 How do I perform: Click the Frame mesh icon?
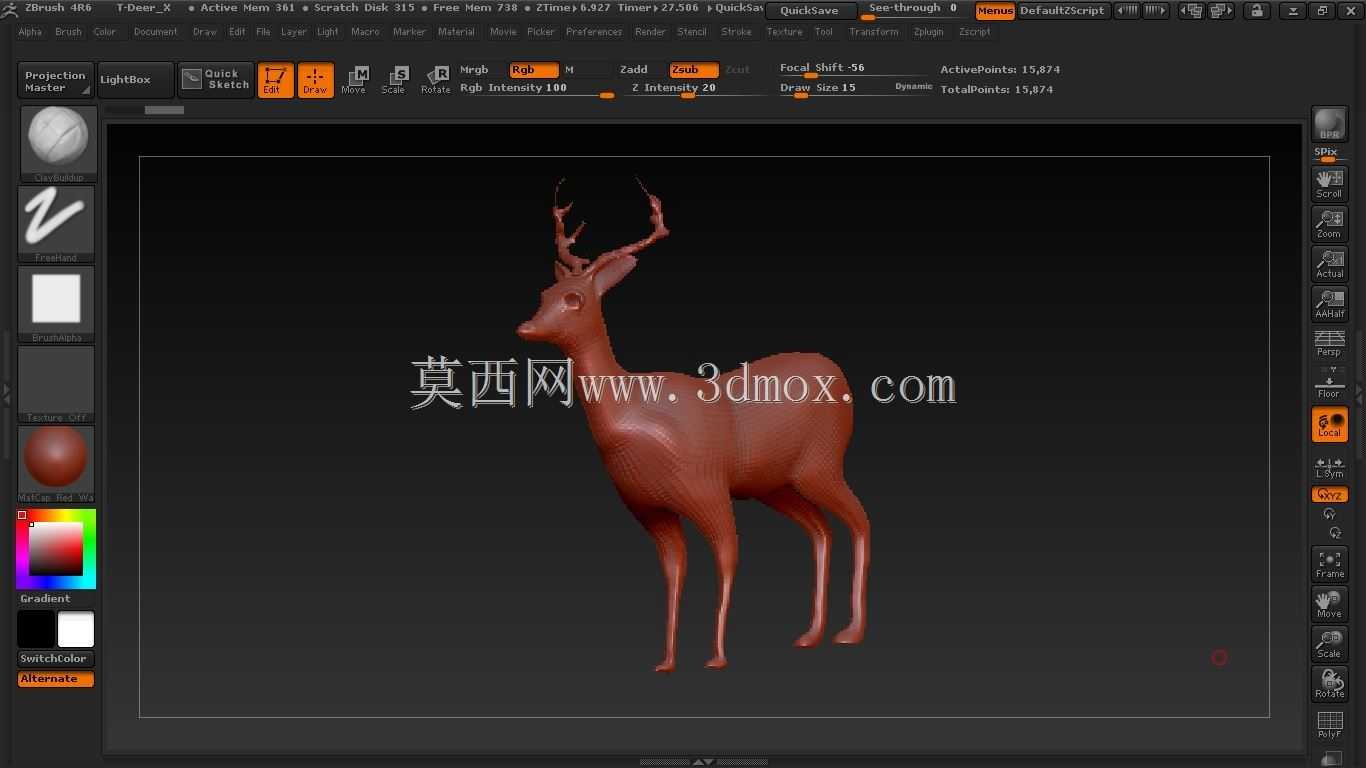(x=1329, y=564)
